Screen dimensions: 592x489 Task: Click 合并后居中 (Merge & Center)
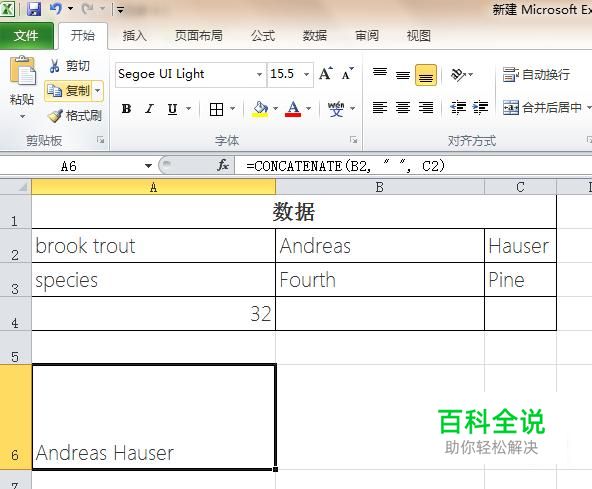[x=542, y=108]
